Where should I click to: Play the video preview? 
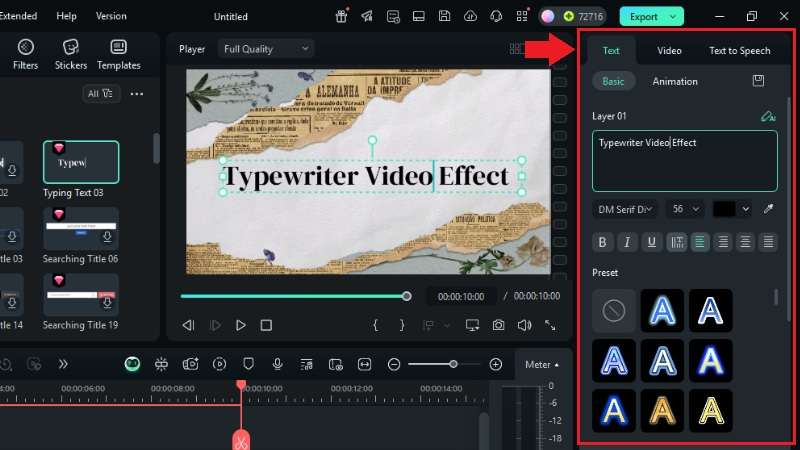point(240,325)
